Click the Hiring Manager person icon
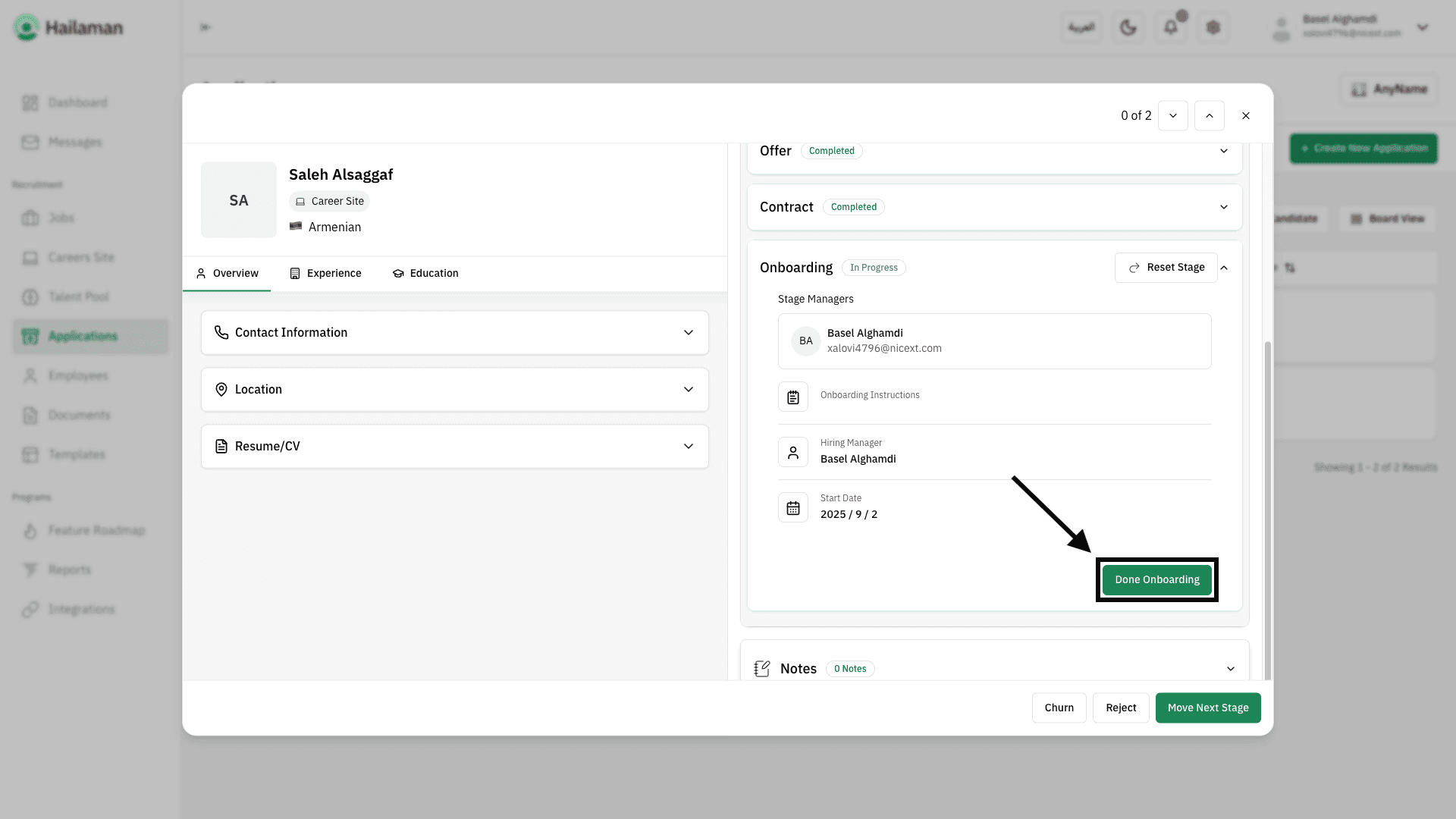Viewport: 1456px width, 819px height. (x=793, y=453)
